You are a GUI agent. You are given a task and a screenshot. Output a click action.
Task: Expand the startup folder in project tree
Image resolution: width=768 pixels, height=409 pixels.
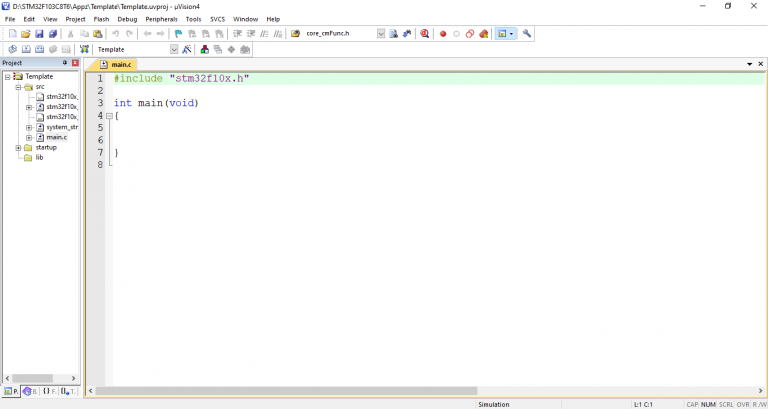pyautogui.click(x=17, y=147)
